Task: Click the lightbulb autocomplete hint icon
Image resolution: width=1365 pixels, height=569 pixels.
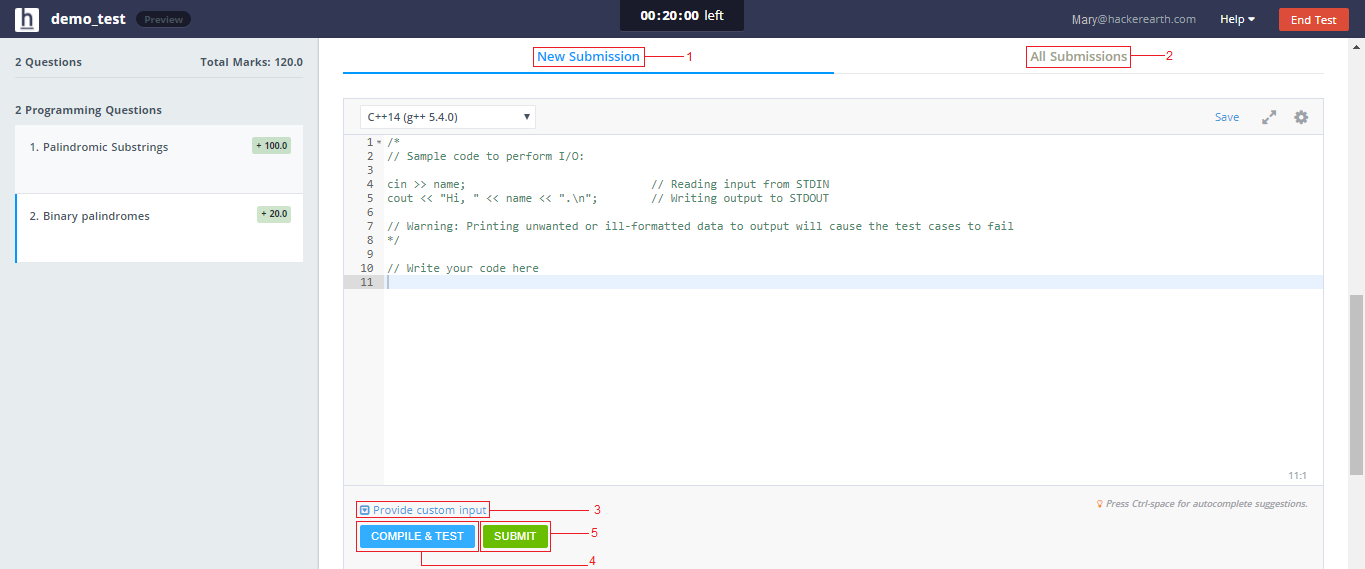Action: pyautogui.click(x=1100, y=504)
